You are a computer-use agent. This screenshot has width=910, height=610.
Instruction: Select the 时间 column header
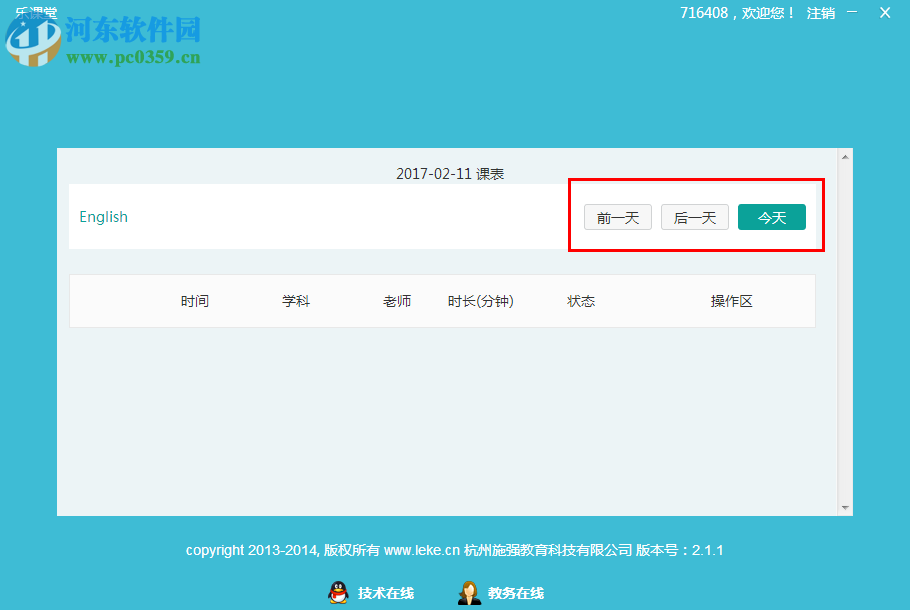[x=194, y=301]
